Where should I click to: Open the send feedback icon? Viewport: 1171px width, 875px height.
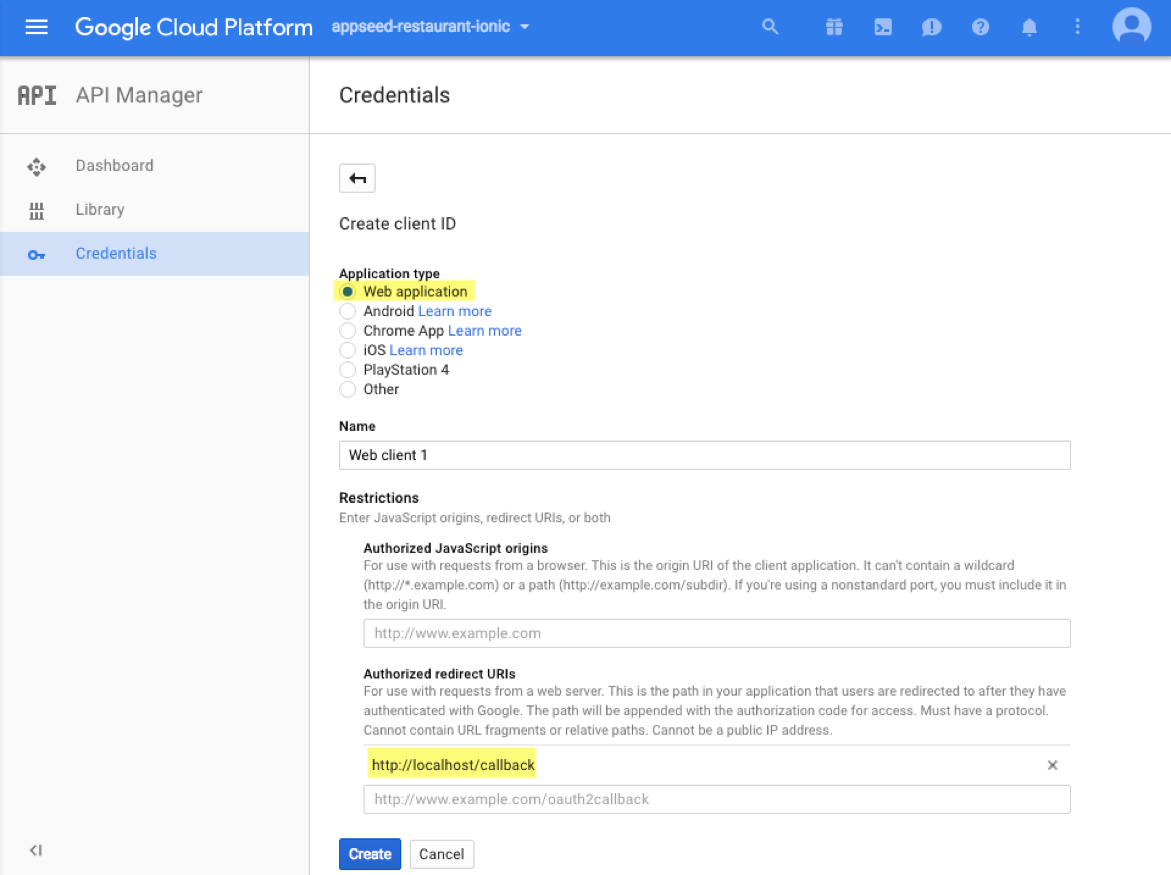tap(931, 28)
